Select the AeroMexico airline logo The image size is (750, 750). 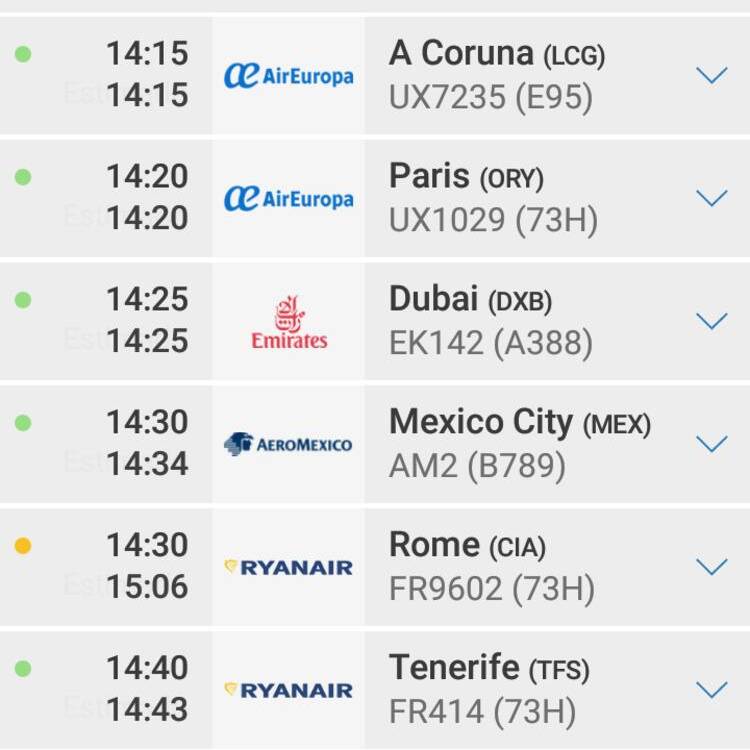pos(288,444)
